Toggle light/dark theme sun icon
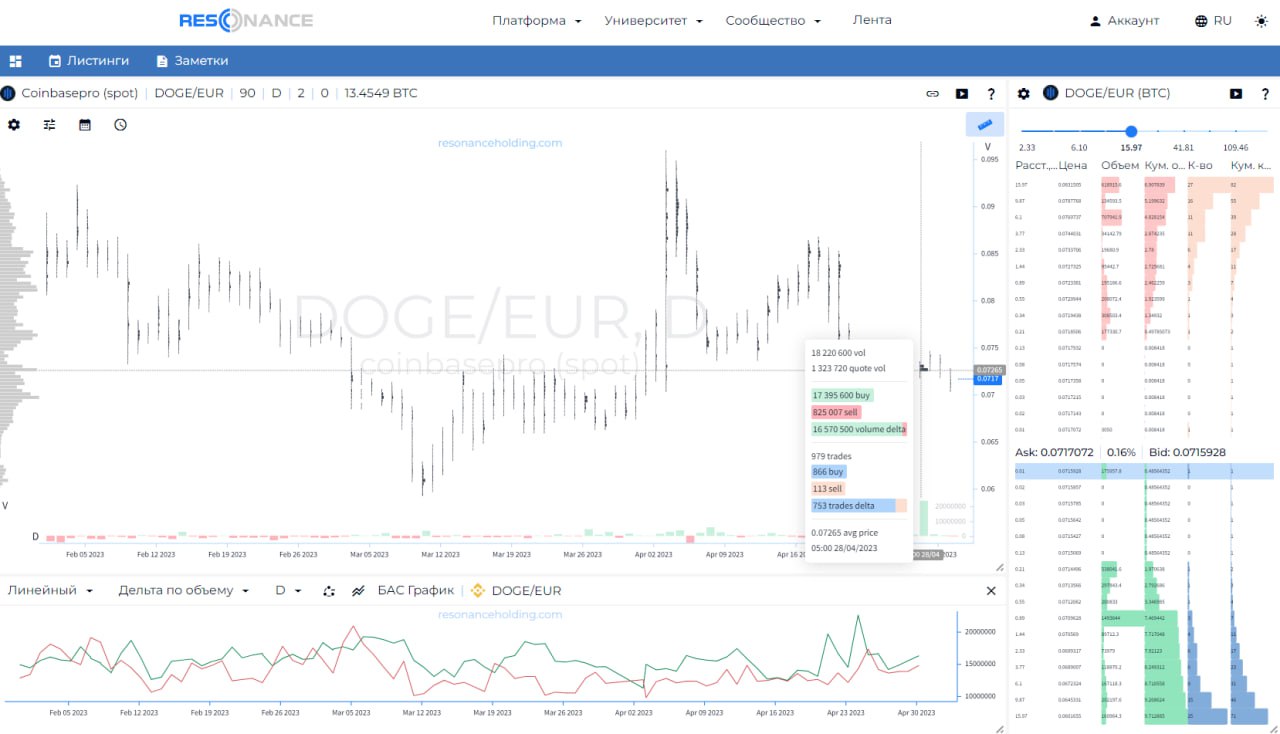This screenshot has height=734, width=1280. 1261,21
